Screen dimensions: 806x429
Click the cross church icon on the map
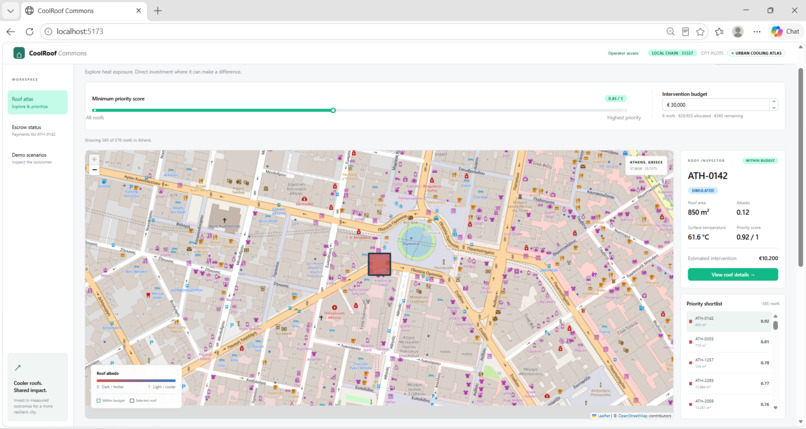(x=224, y=220)
